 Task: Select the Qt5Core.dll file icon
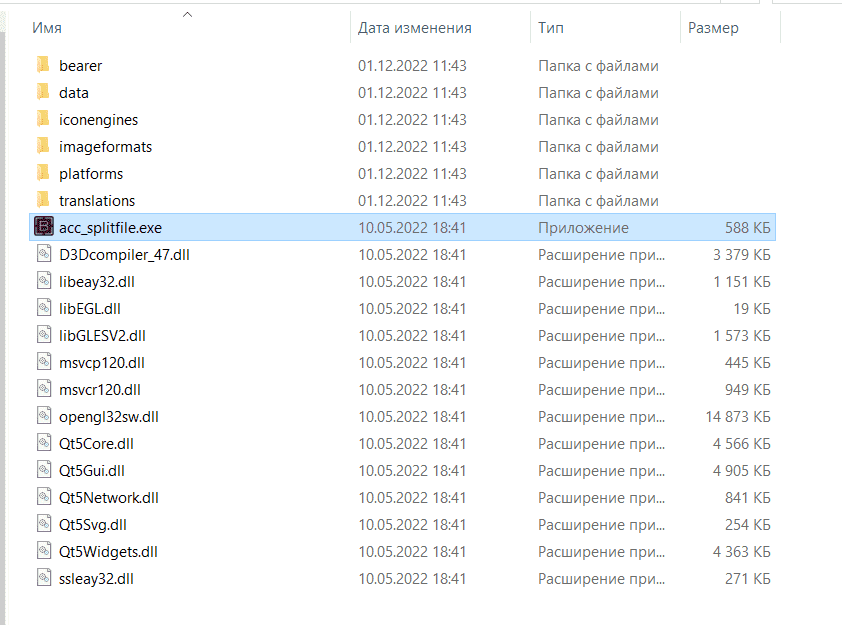point(44,442)
